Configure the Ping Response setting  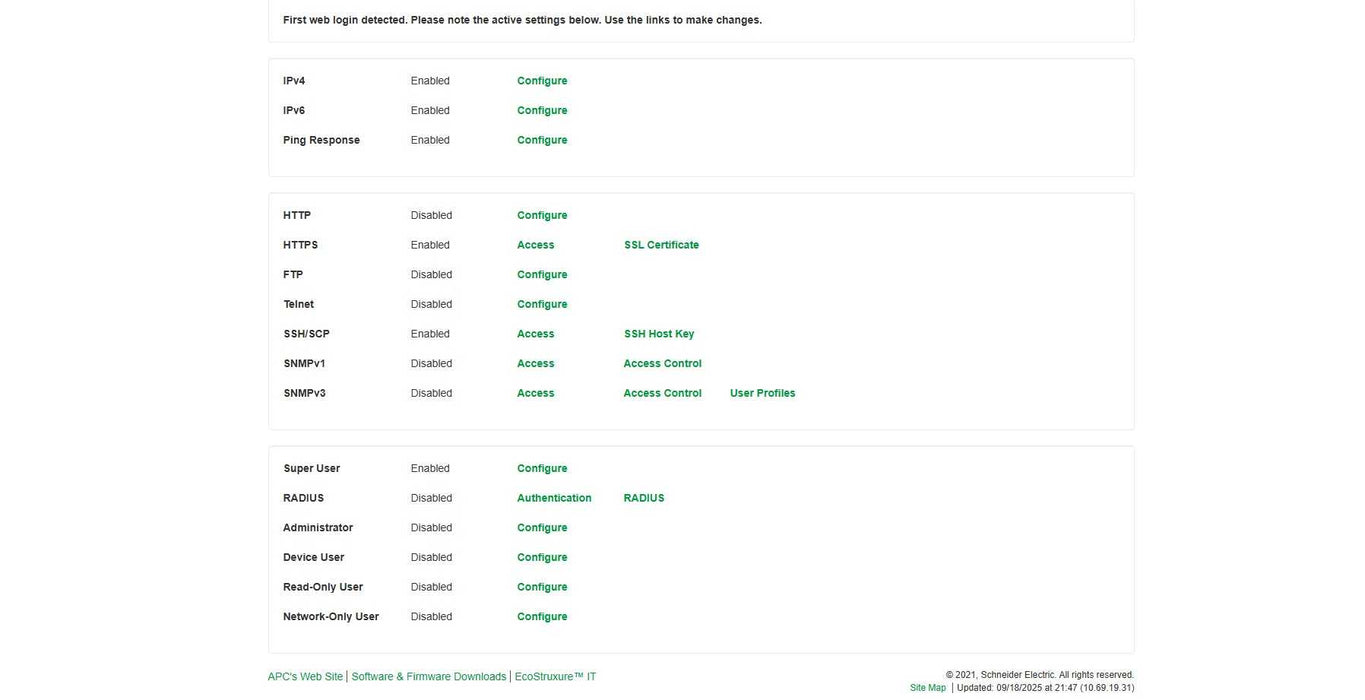(541, 140)
